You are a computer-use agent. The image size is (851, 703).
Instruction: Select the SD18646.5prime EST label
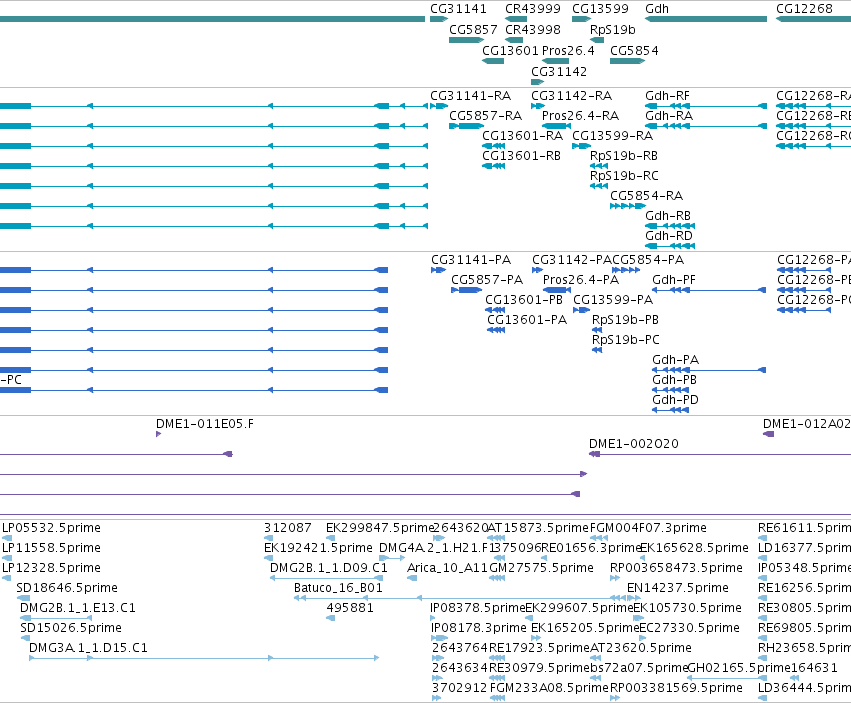[67, 588]
